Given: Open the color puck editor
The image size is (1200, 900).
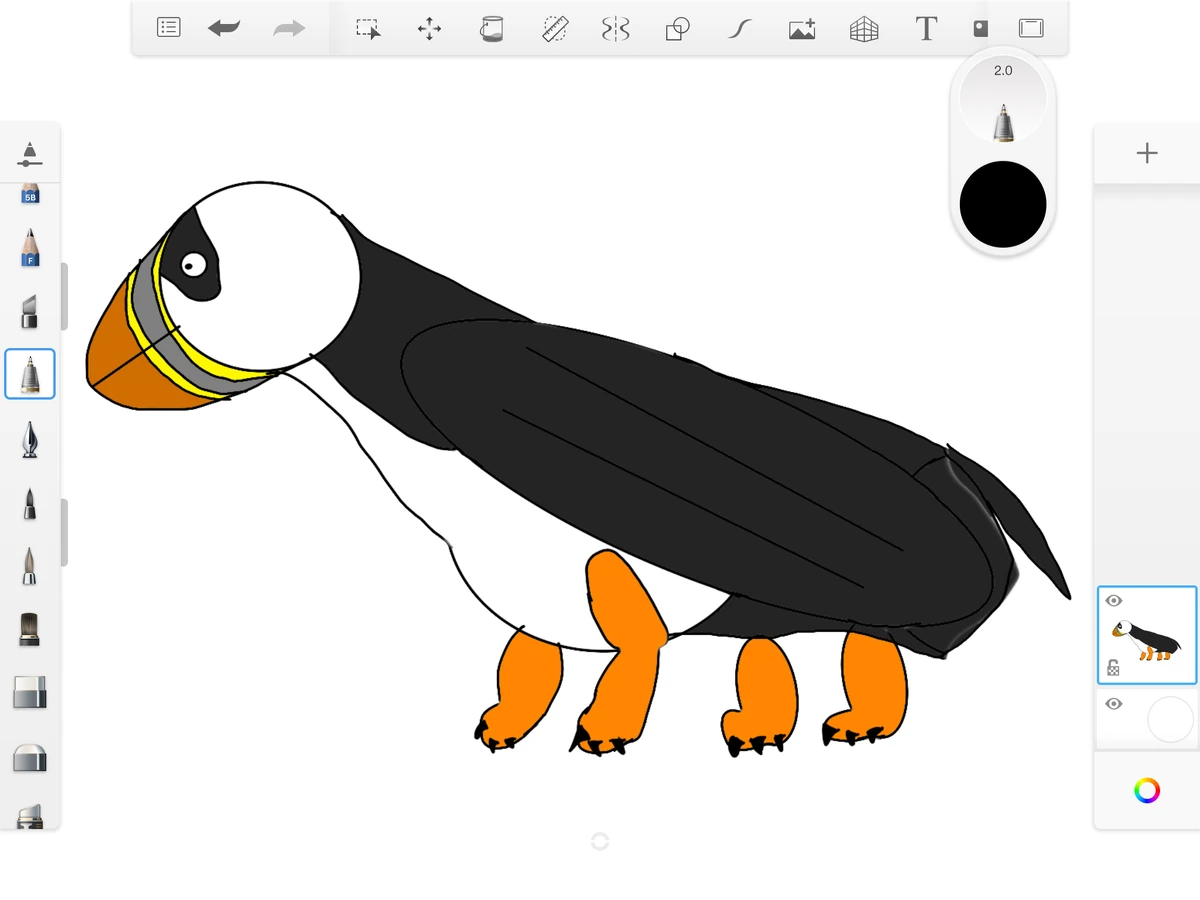Looking at the screenshot, I should (1003, 204).
